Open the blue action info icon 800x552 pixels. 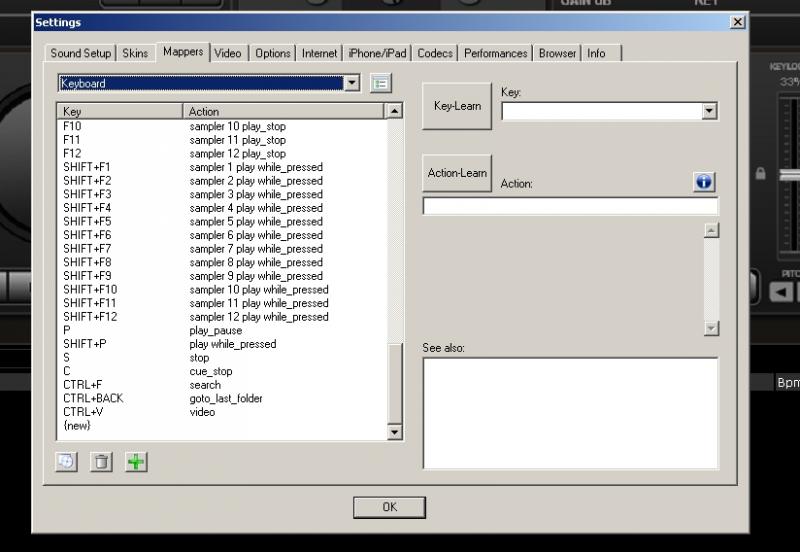pos(704,182)
